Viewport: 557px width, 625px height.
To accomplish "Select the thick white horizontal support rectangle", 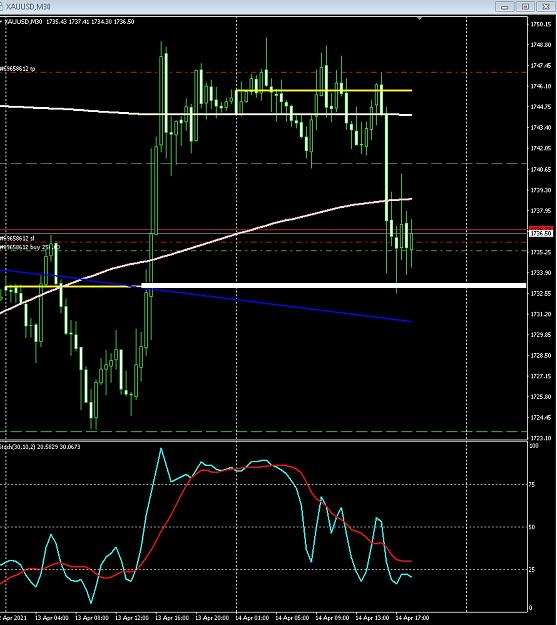I will (x=334, y=285).
